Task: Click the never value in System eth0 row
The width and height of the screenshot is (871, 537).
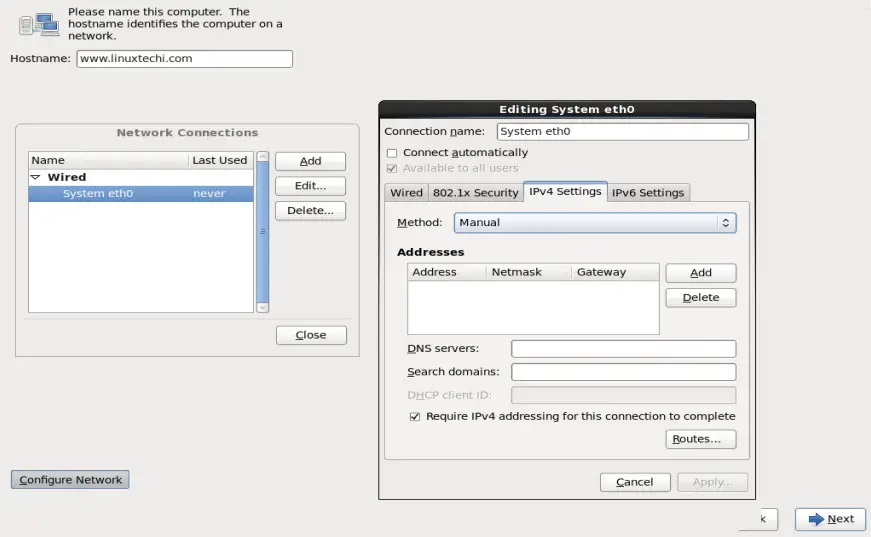Action: [x=209, y=194]
